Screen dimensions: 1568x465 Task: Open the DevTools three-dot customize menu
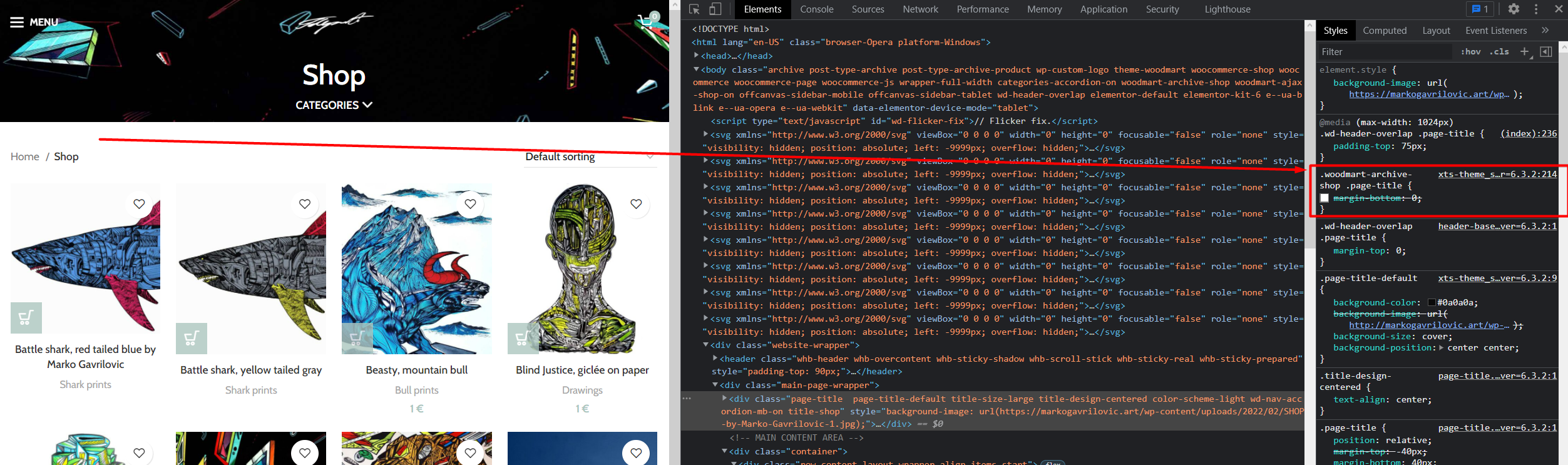pyautogui.click(x=1535, y=9)
